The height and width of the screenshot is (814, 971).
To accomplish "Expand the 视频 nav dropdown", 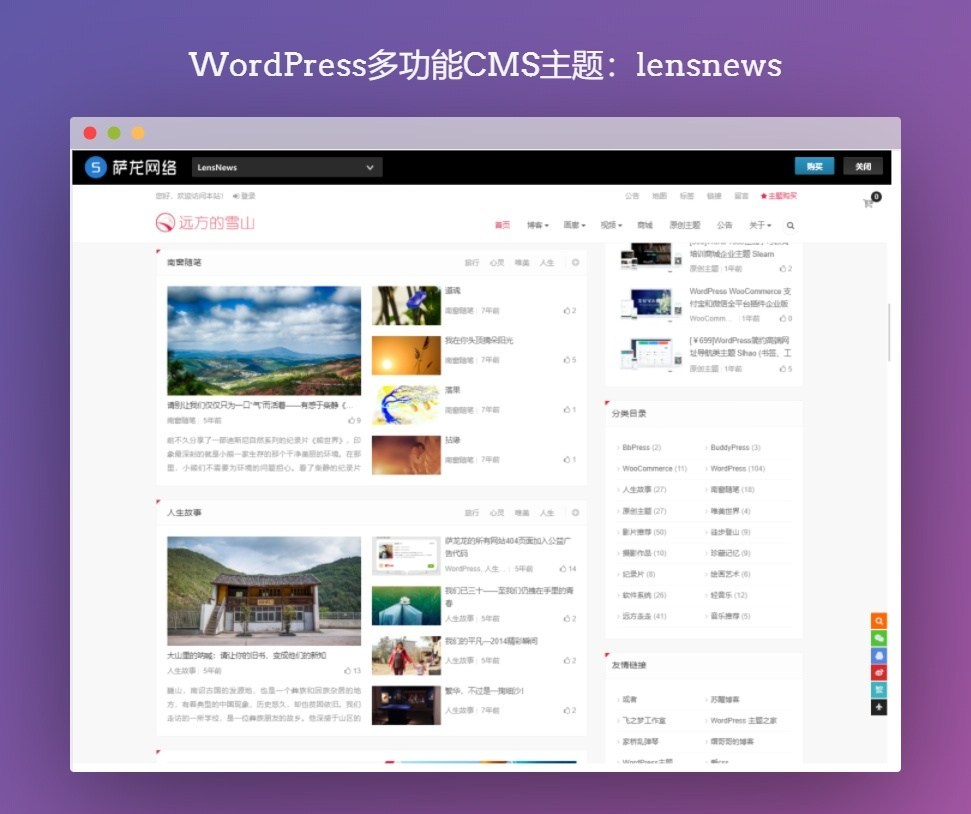I will pos(611,225).
